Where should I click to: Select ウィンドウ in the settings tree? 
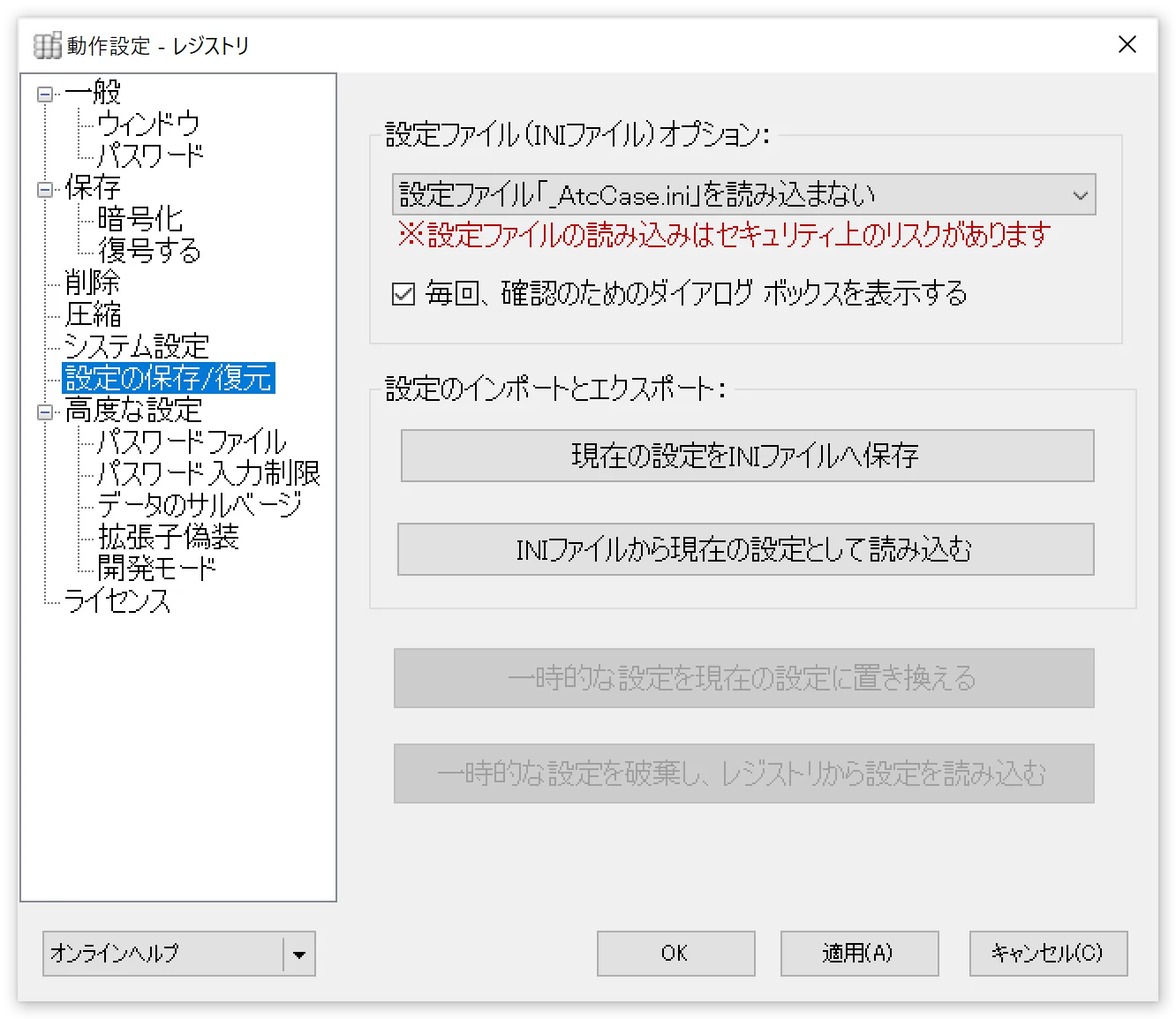coord(148,125)
